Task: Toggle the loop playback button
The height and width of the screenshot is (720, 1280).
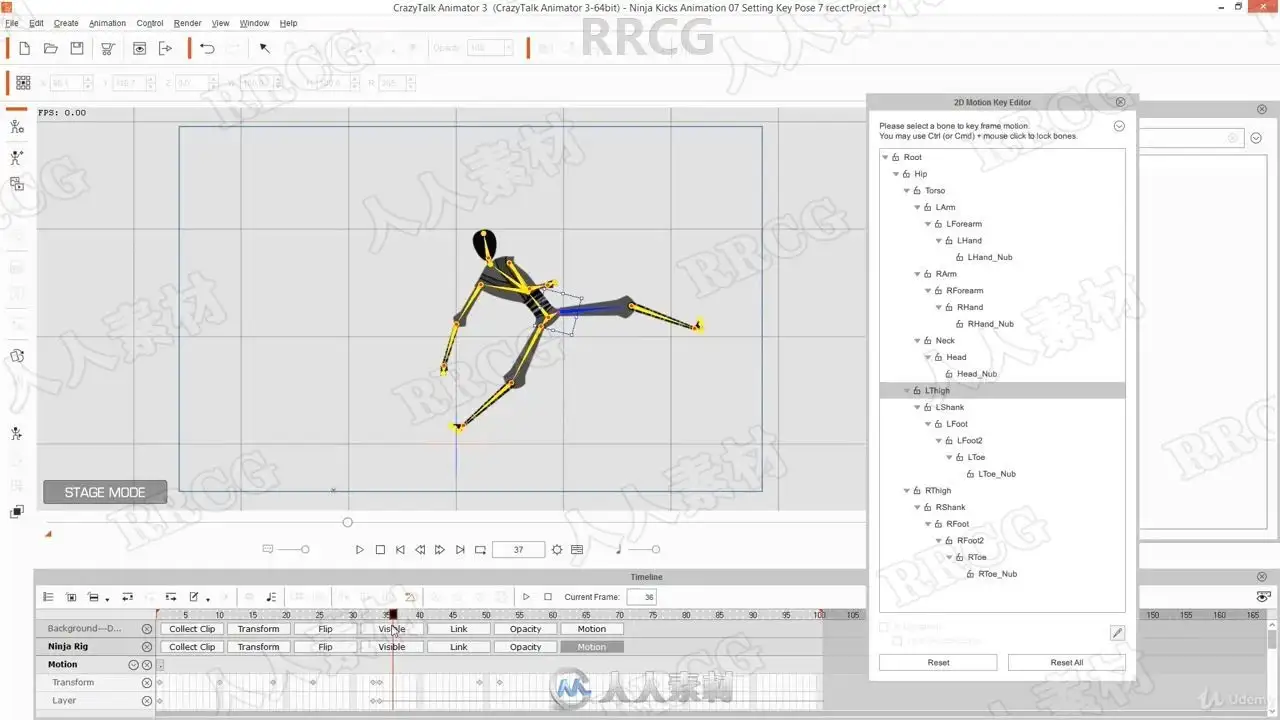Action: click(x=480, y=550)
